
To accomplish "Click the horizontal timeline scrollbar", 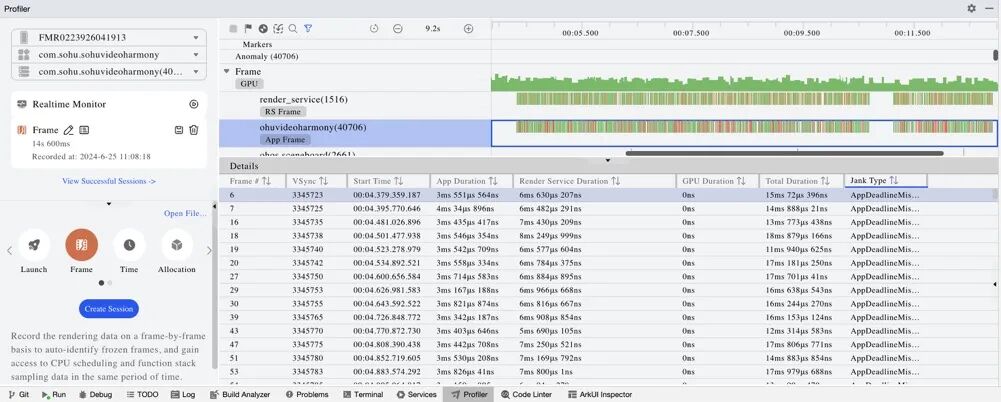I will (x=785, y=153).
